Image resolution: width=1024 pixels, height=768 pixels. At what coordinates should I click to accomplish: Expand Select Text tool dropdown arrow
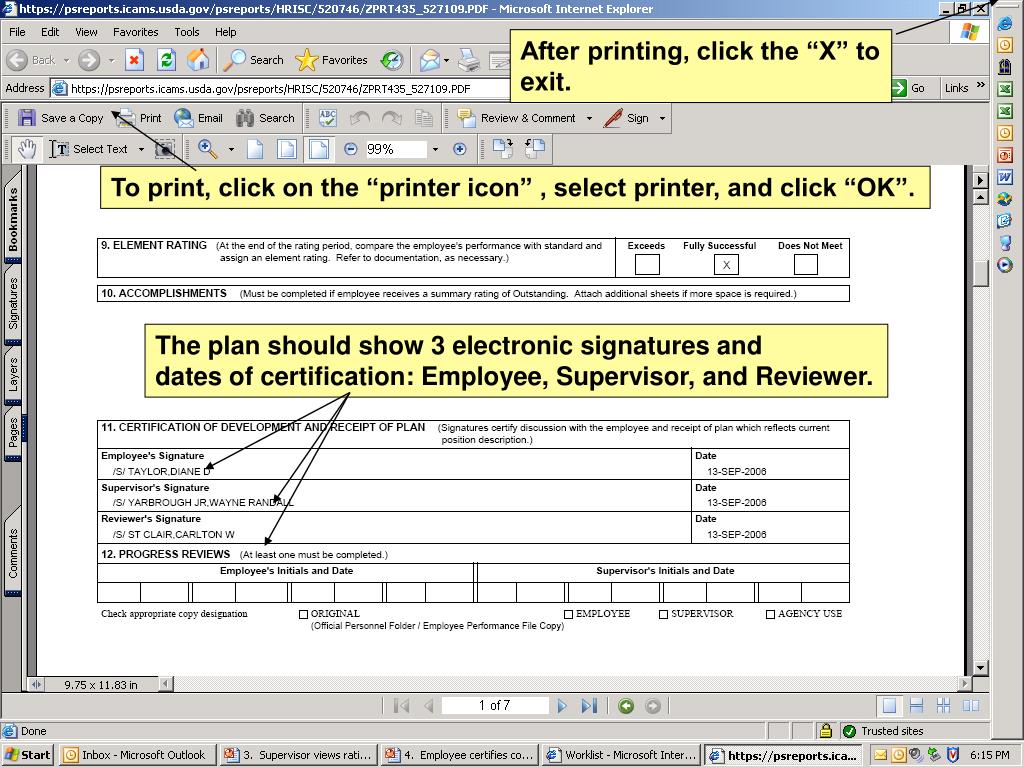[141, 149]
